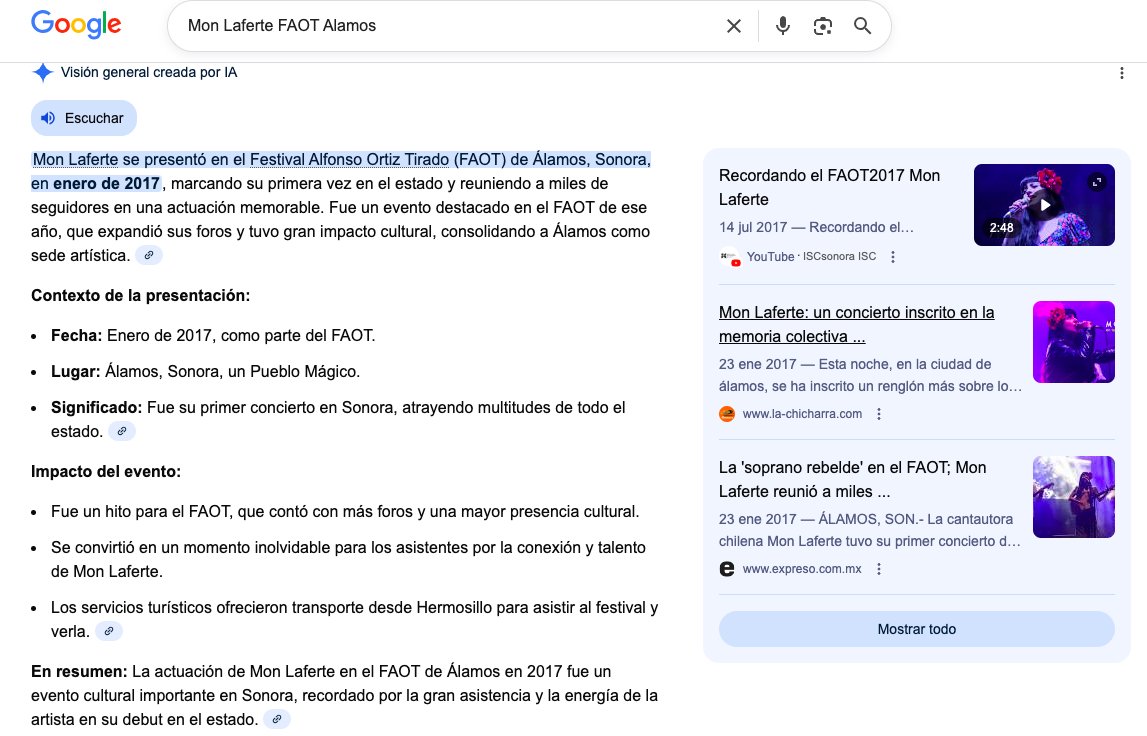Screen dimensions: 1147x736
Task: Open 'Mon Laferte: un concierto inscrito' article
Action: click(857, 324)
